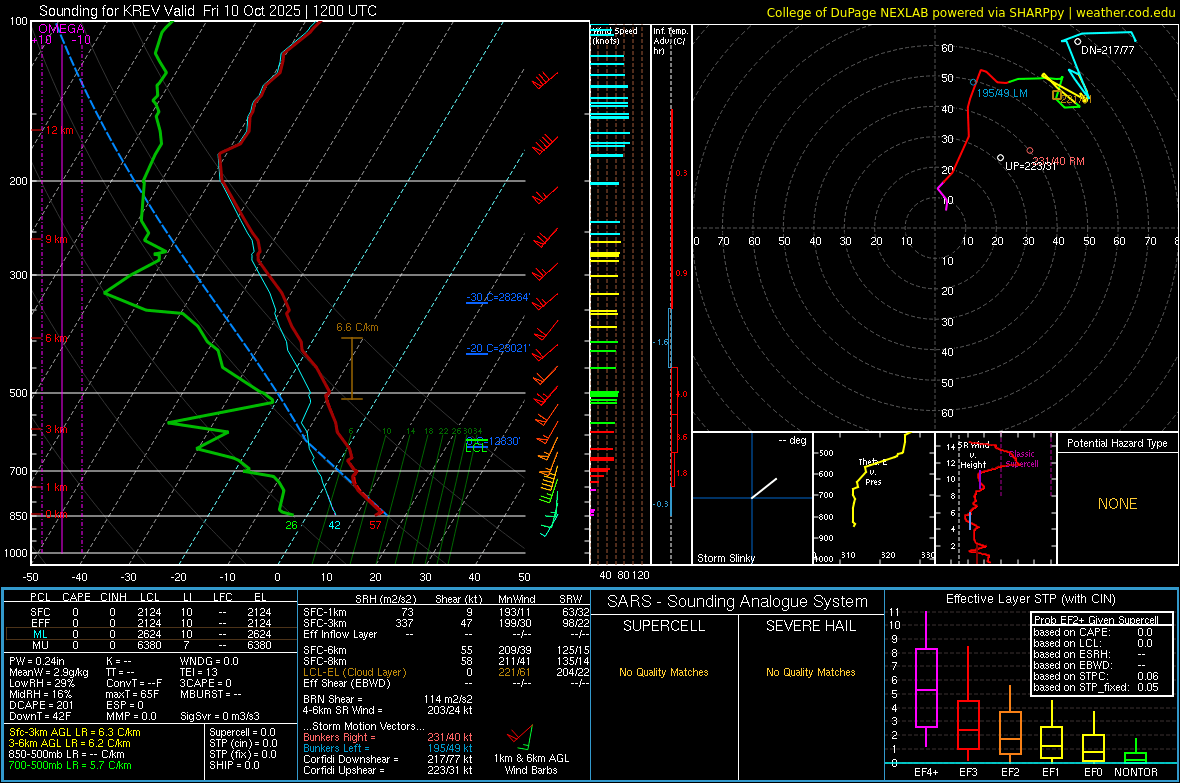
Task: Click the '1km & 6km AGL Wind Barbs' caption
Action: pyautogui.click(x=531, y=764)
